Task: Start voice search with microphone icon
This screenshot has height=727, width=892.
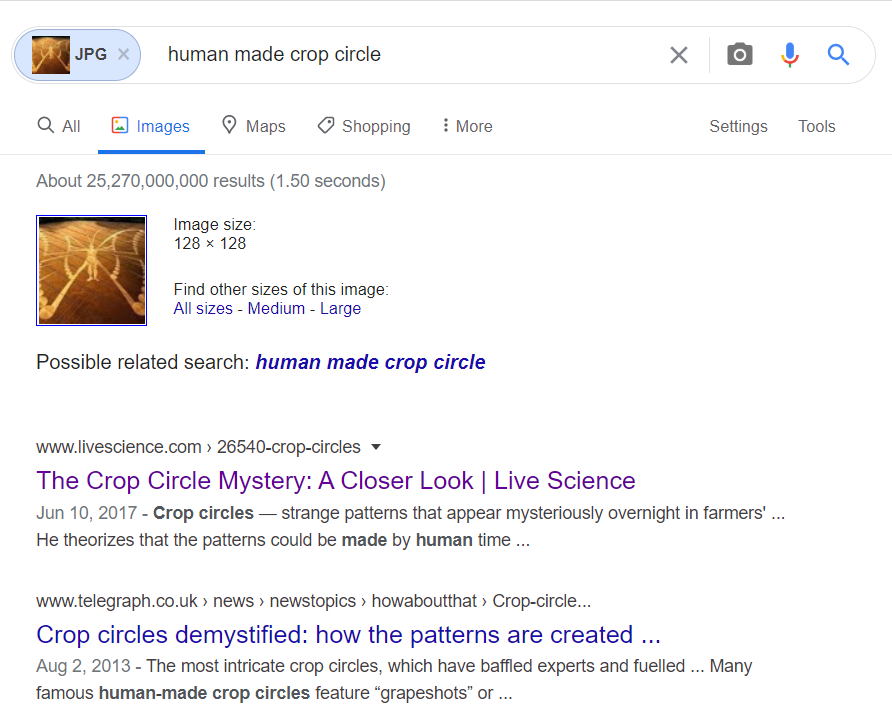Action: 790,55
